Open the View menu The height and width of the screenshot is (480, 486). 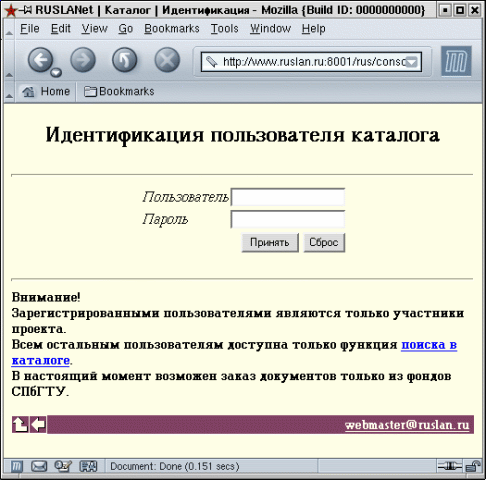95,29
